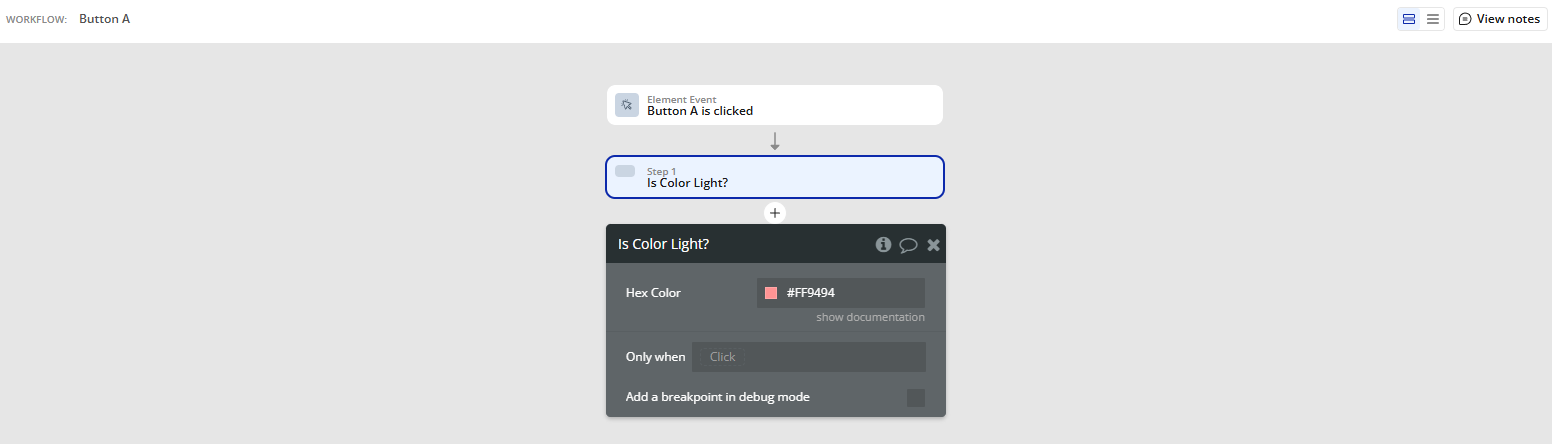
Task: Switch to the compact list workflow view
Action: 1433,19
